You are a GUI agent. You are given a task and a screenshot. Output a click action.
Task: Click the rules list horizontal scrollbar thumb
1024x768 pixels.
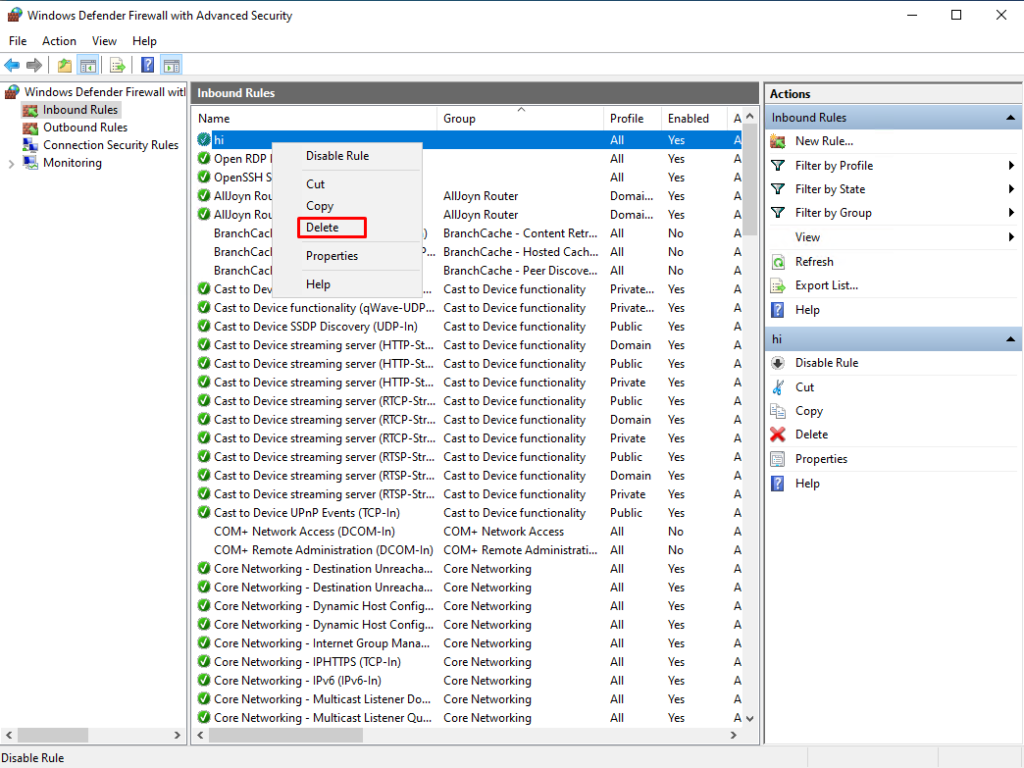285,735
